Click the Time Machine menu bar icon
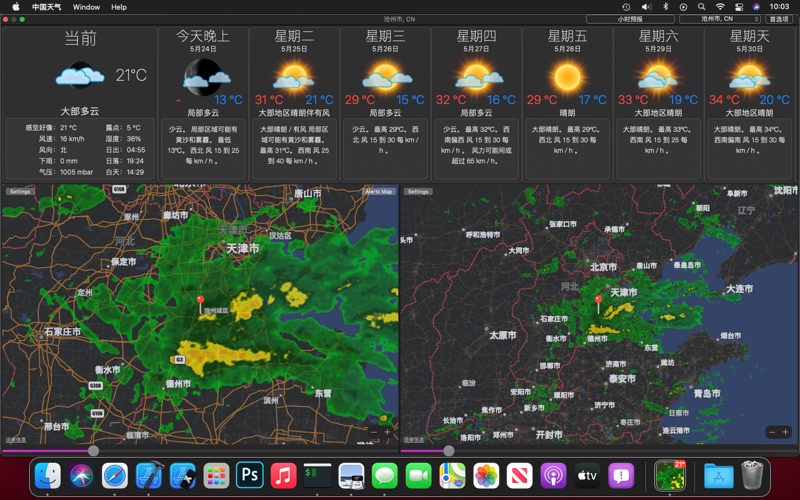This screenshot has width=800, height=500. tap(626, 7)
